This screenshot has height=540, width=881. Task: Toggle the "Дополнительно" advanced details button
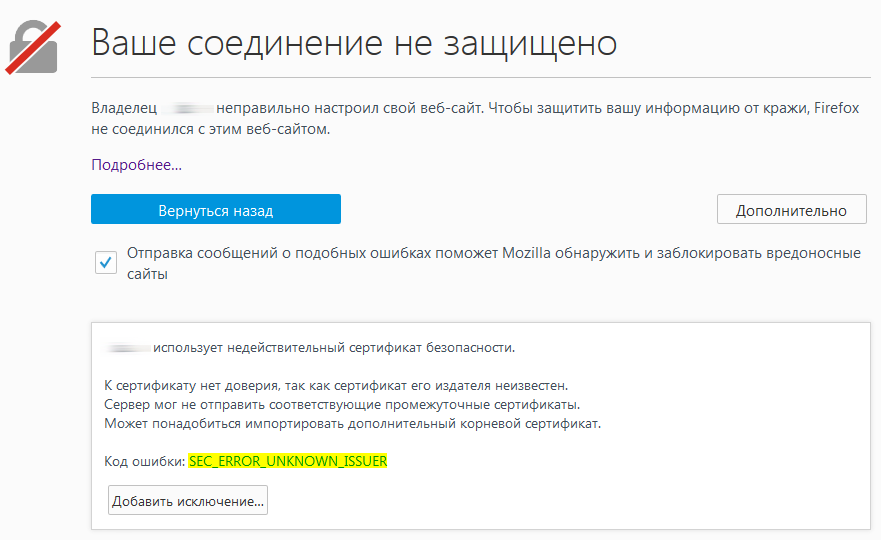[791, 210]
